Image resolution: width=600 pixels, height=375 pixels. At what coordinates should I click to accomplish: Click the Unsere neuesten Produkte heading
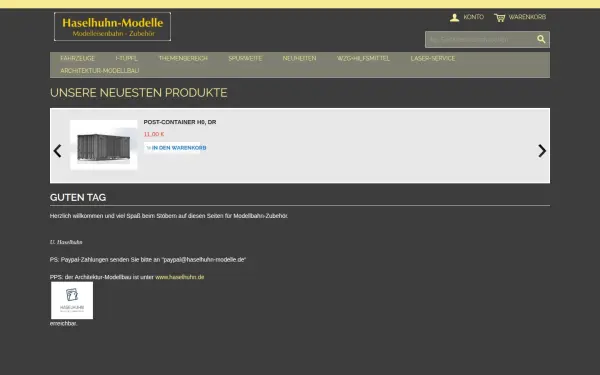point(139,93)
